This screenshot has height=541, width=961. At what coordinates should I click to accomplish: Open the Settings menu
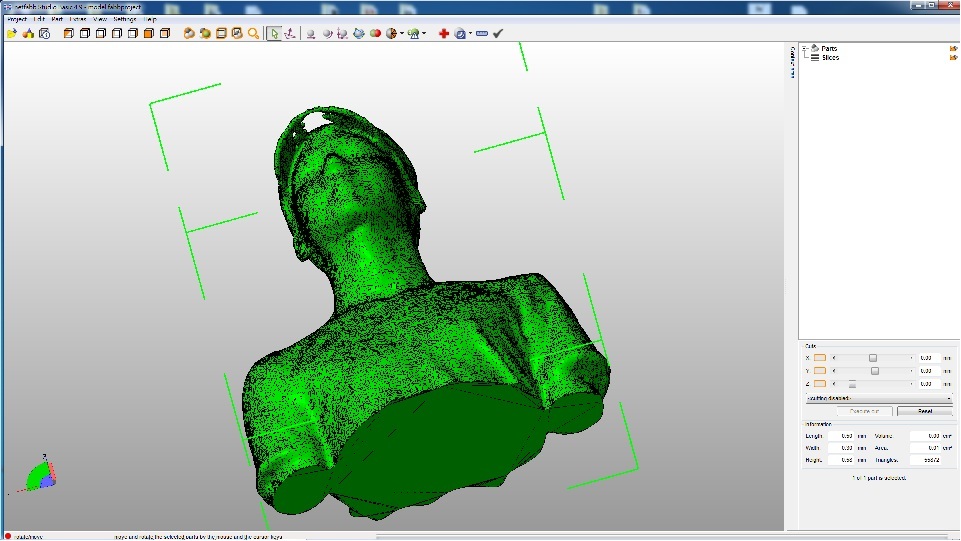click(x=125, y=19)
